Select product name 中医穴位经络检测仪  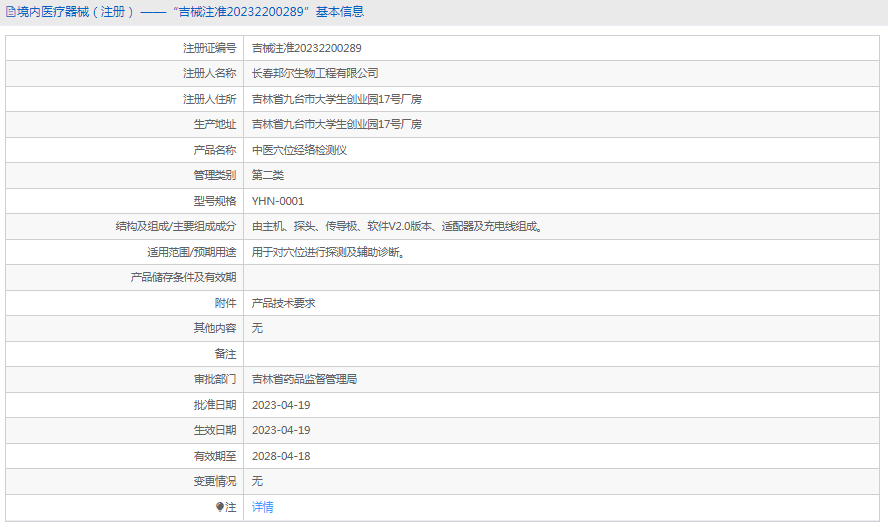(299, 150)
